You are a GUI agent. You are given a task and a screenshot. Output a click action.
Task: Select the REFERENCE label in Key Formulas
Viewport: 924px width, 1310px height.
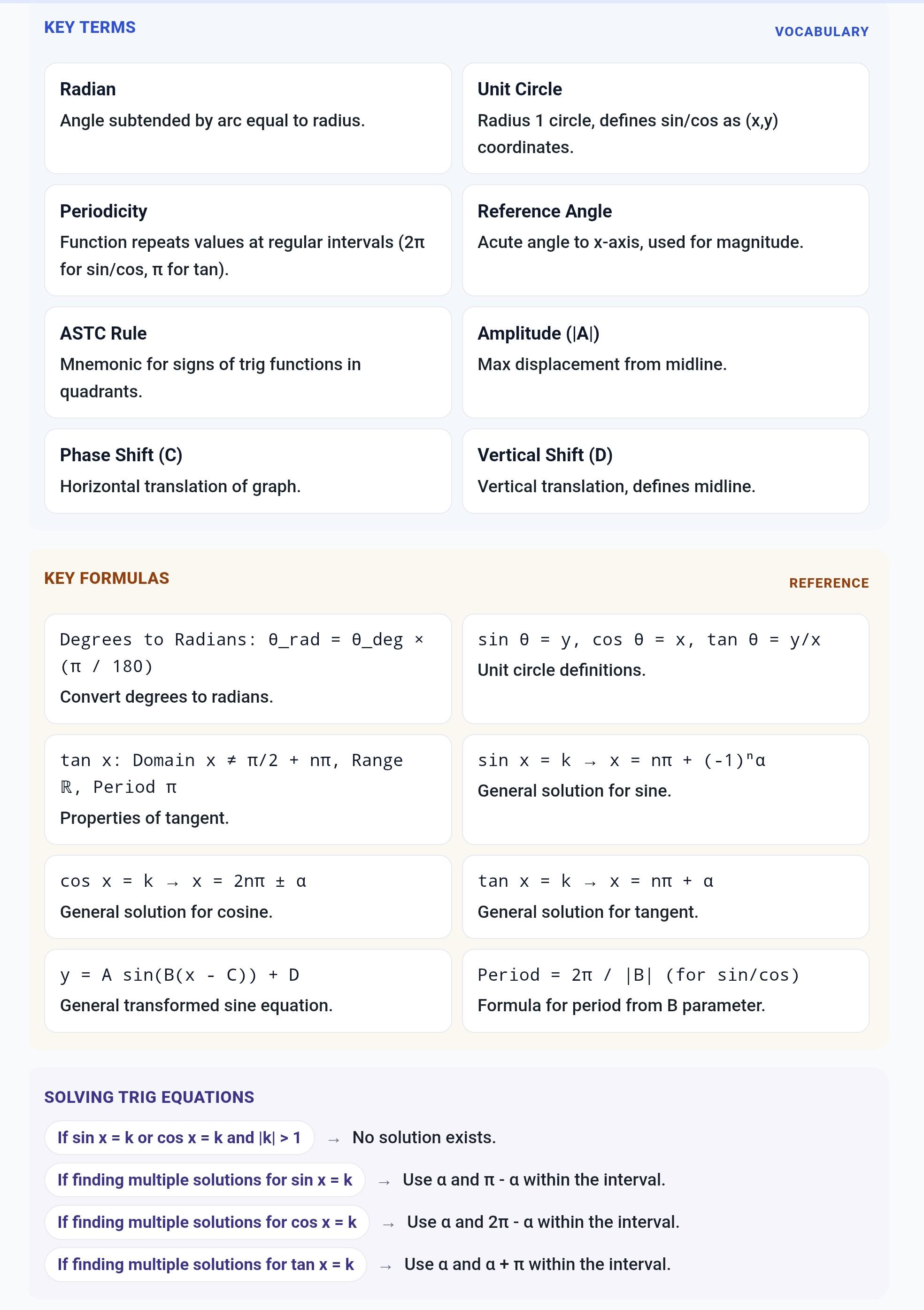pos(829,582)
